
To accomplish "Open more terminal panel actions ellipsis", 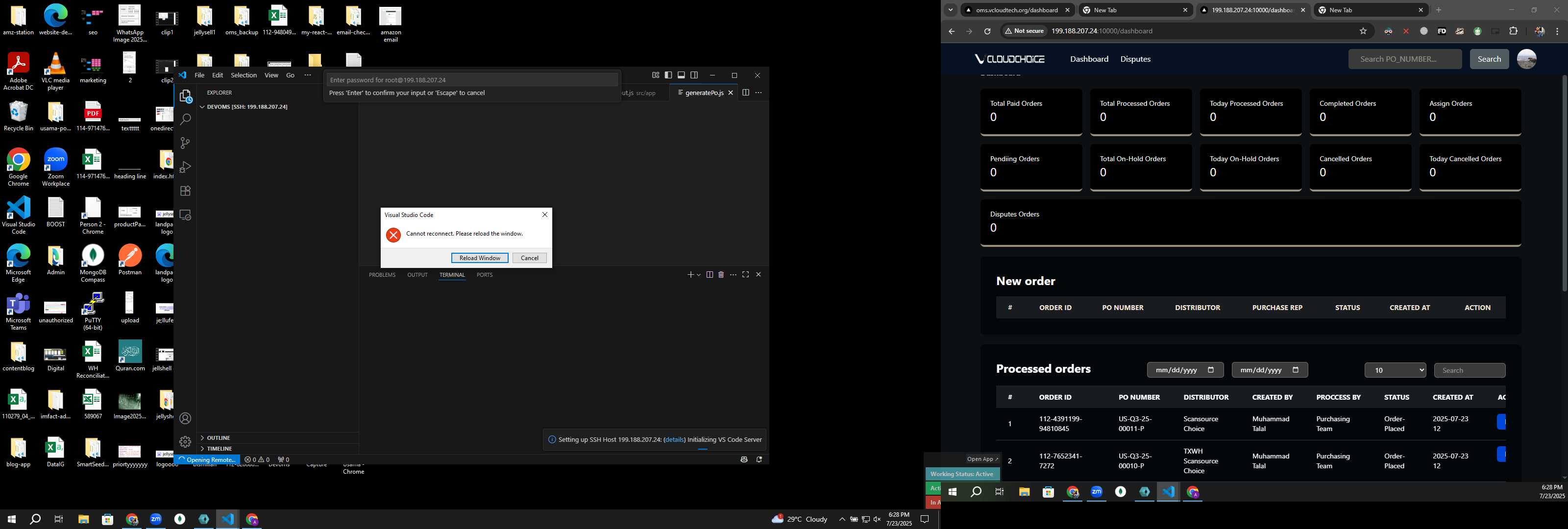I will [x=734, y=275].
